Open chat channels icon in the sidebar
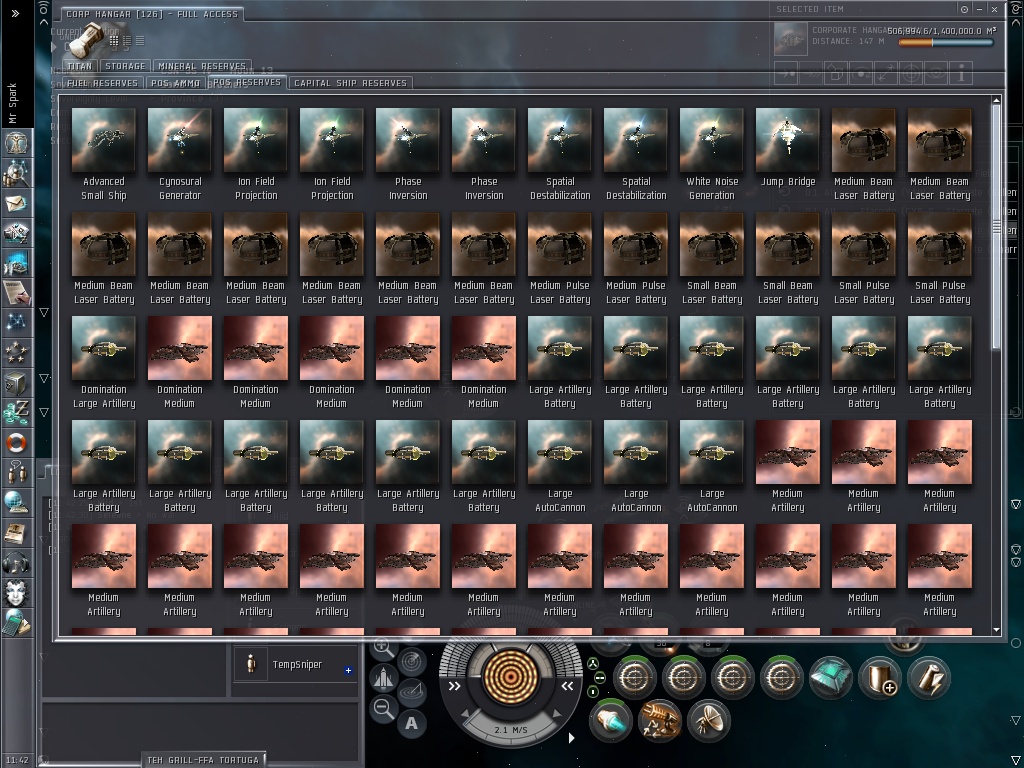Image resolution: width=1024 pixels, height=768 pixels. [16, 473]
